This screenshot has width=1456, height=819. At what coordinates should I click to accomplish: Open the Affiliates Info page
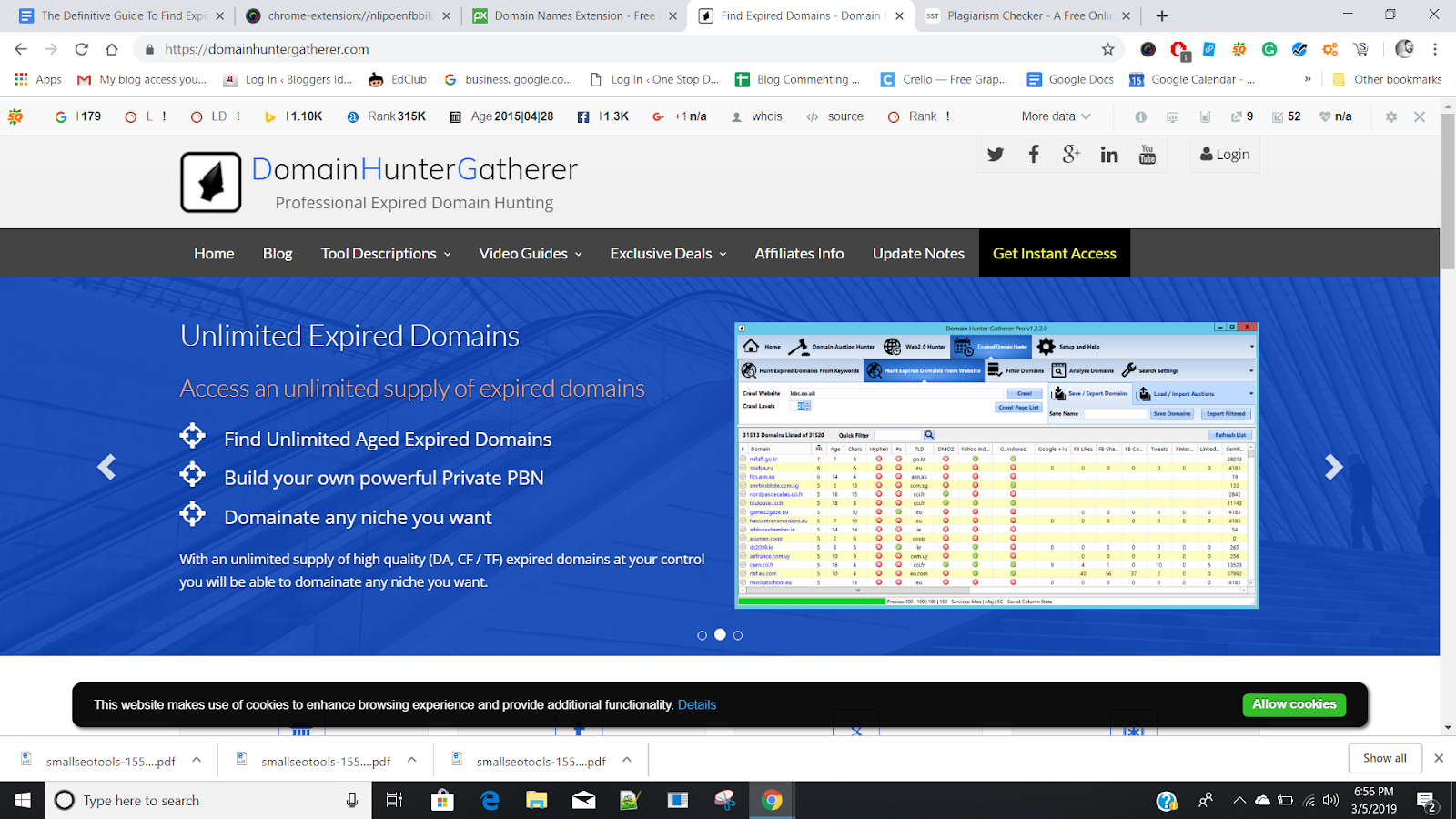[x=799, y=253]
